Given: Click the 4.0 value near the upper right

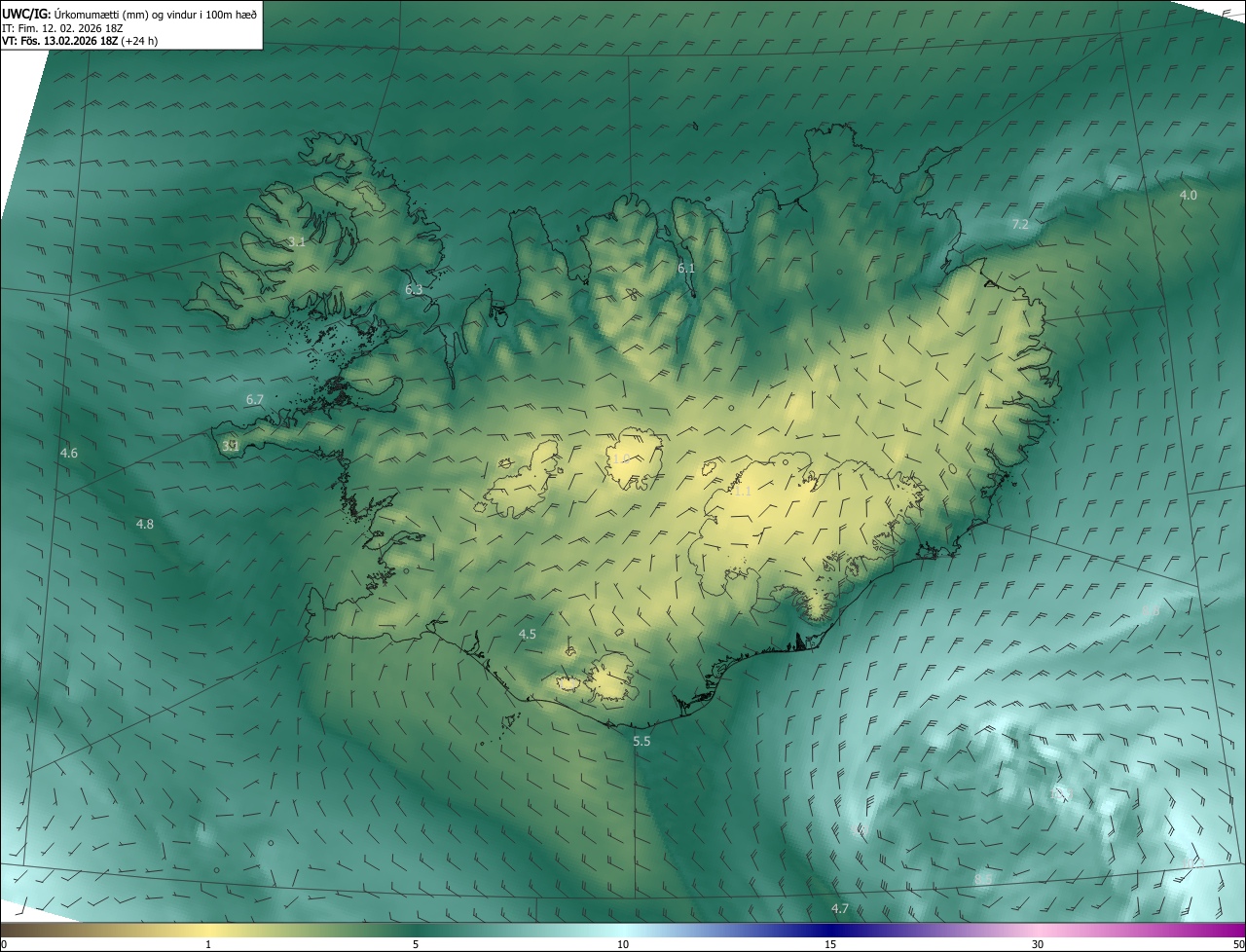Looking at the screenshot, I should tap(1188, 195).
